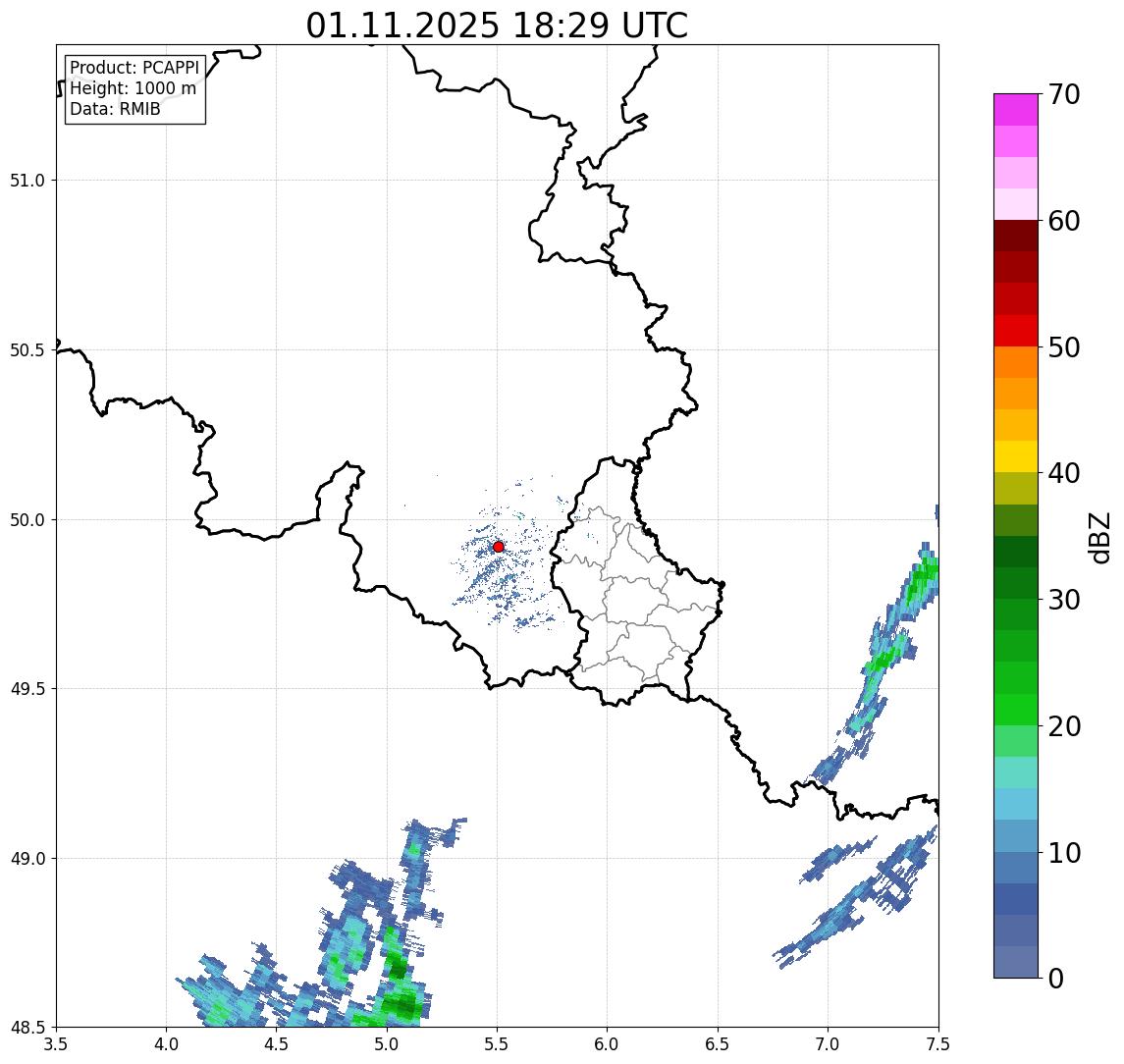Viewport: 1124px width, 1064px height.
Task: Click the colorbar tick label 60
Action: [x=1063, y=222]
